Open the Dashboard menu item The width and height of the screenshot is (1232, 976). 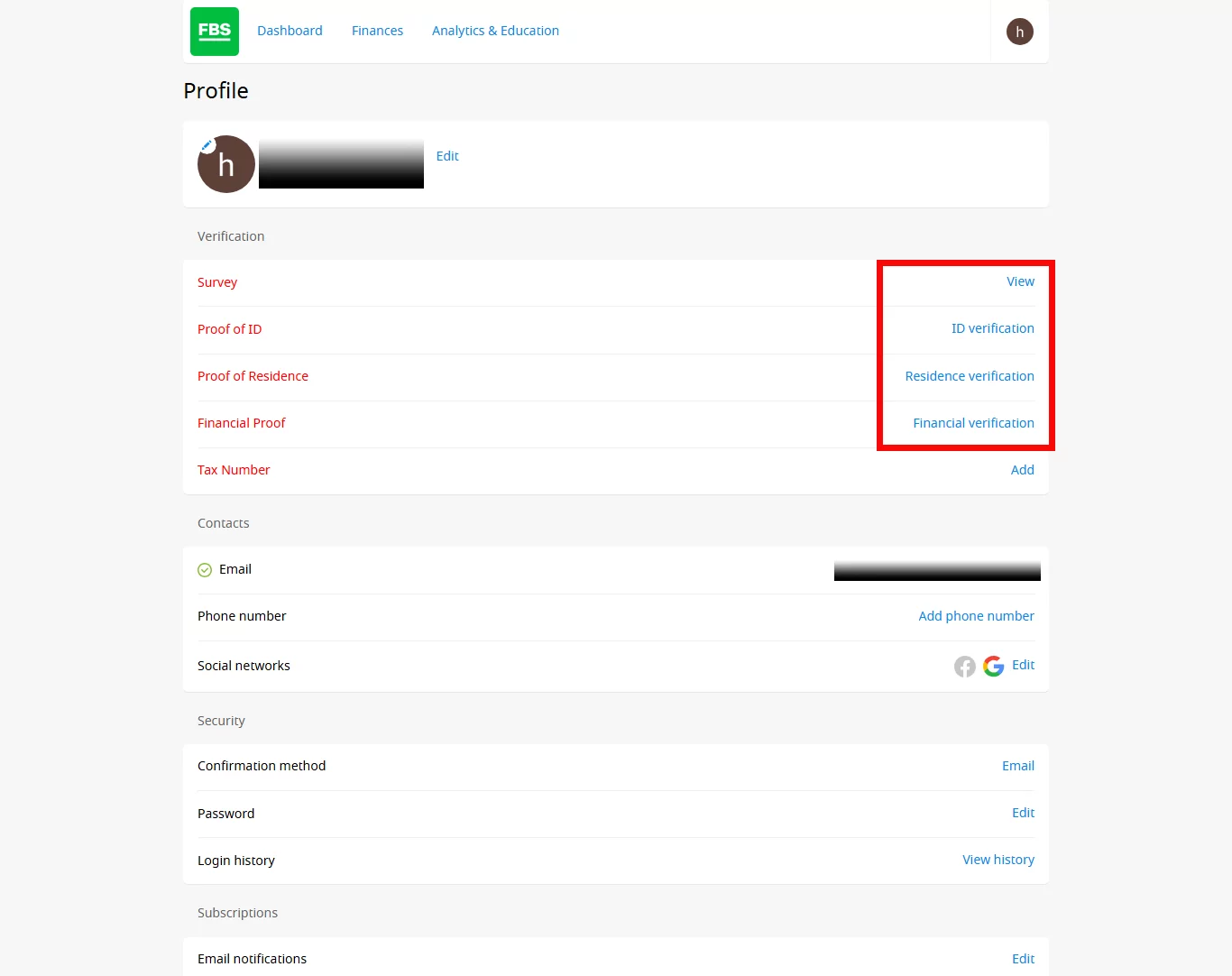click(x=290, y=31)
